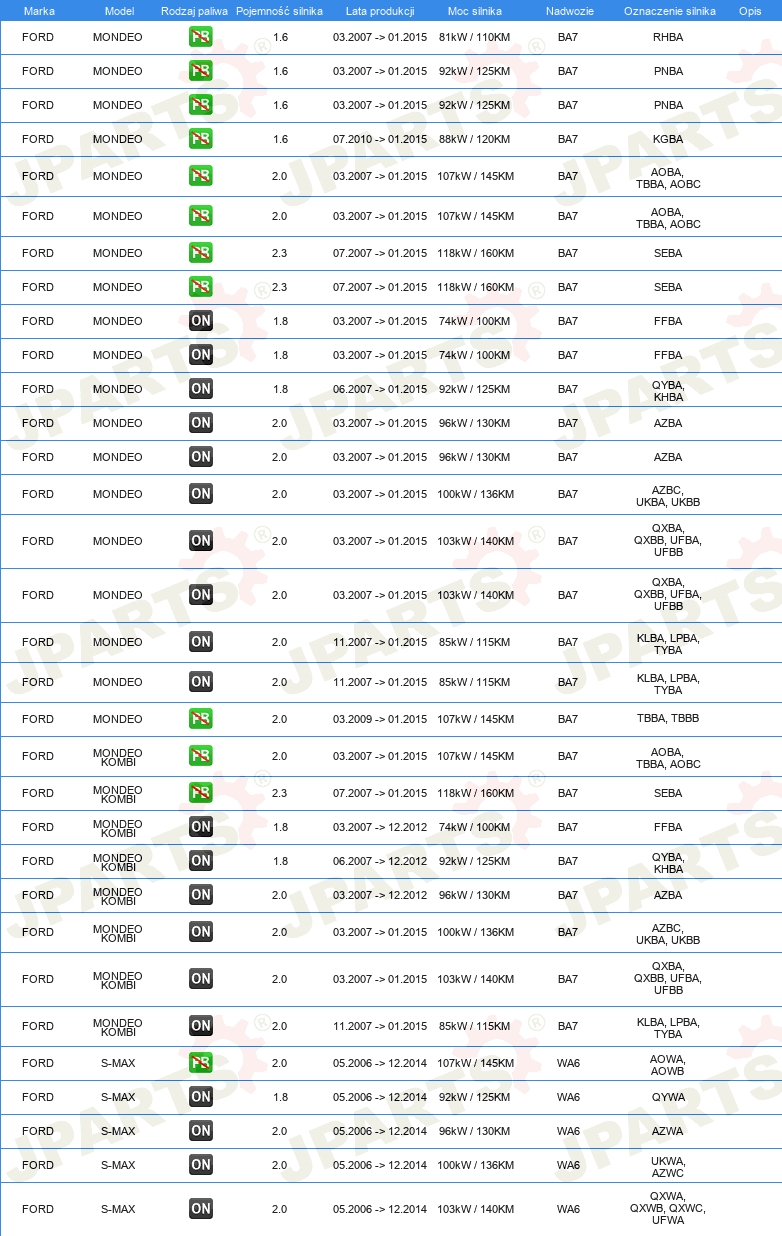
Task: Click the Moc silnika column header
Action: [x=475, y=10]
